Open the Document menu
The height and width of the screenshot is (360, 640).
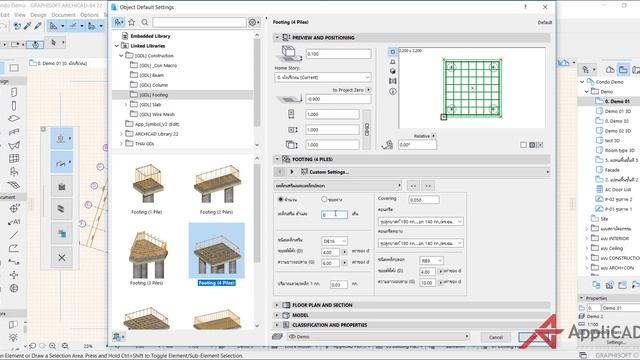(63, 15)
